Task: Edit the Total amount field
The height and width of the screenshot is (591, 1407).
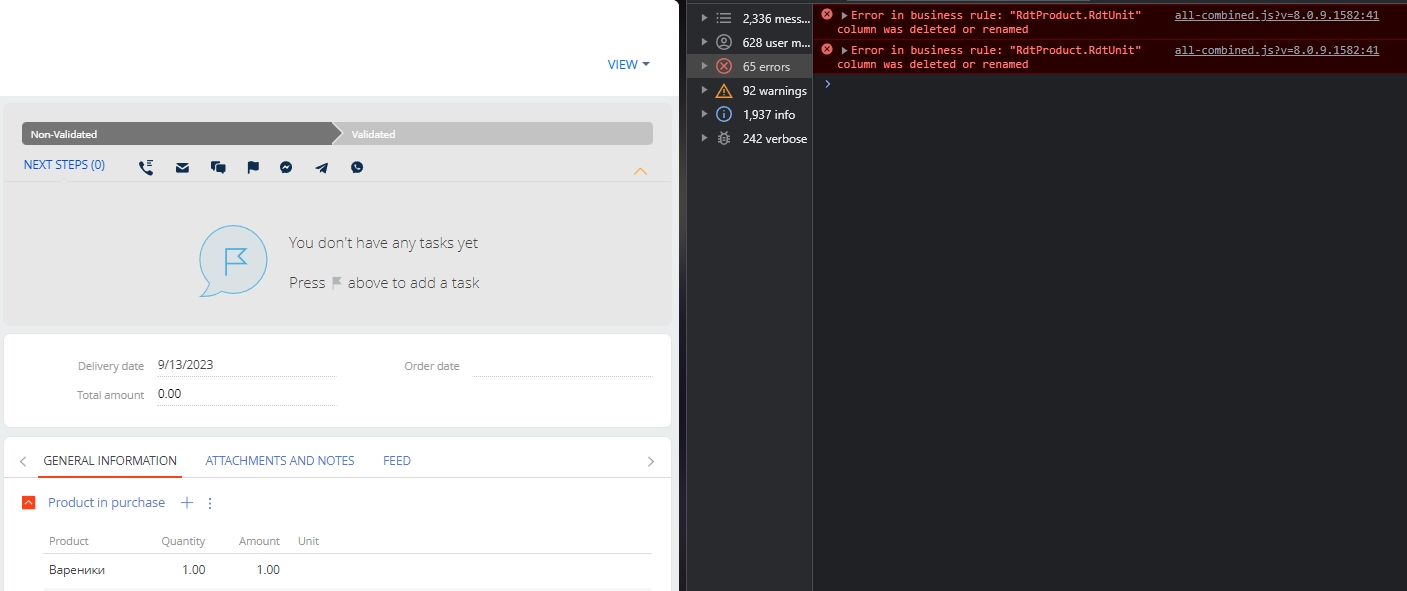Action: tap(246, 394)
